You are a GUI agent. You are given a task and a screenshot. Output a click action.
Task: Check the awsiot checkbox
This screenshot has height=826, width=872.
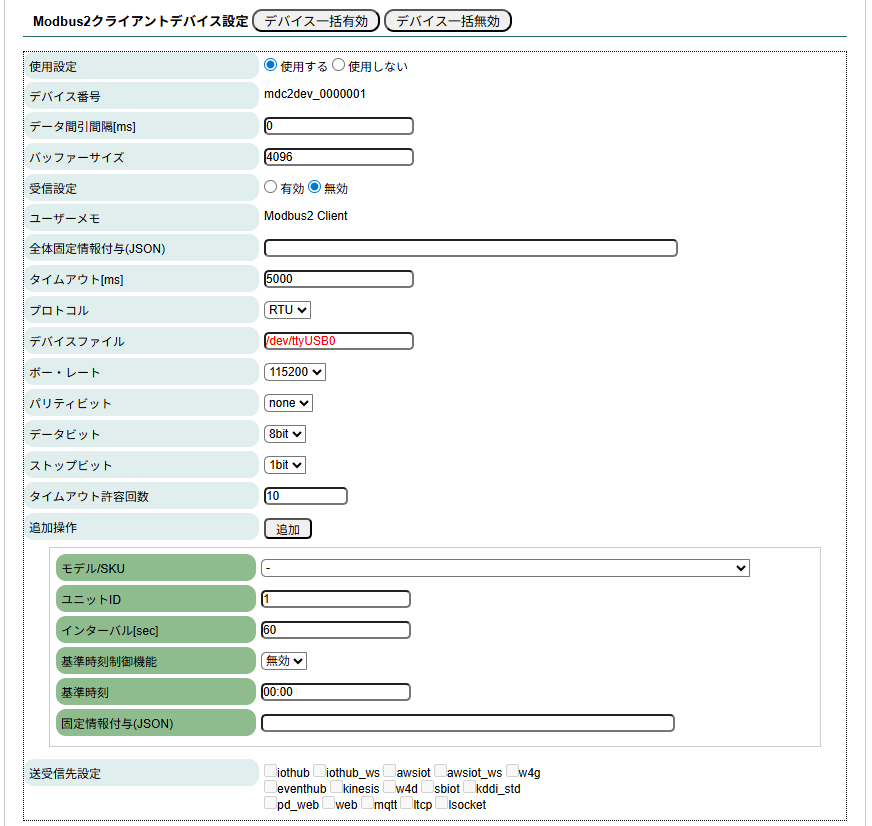pos(389,771)
